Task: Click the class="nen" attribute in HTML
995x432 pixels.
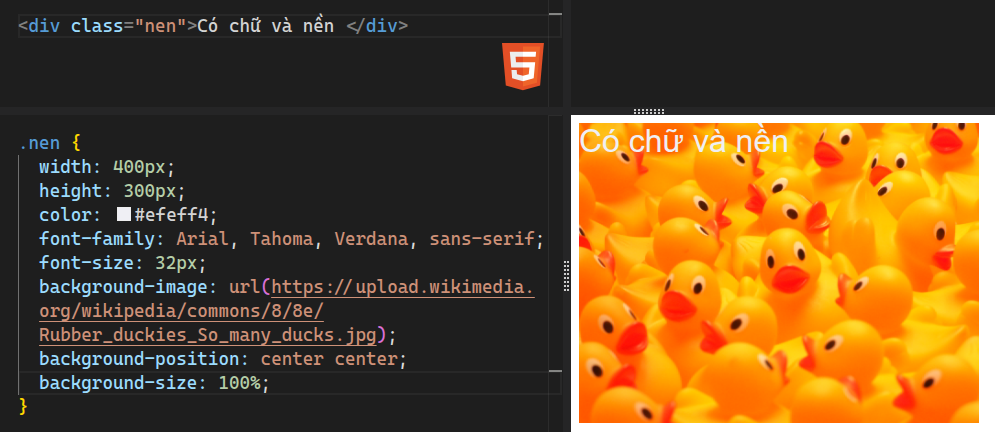Action: (x=129, y=25)
